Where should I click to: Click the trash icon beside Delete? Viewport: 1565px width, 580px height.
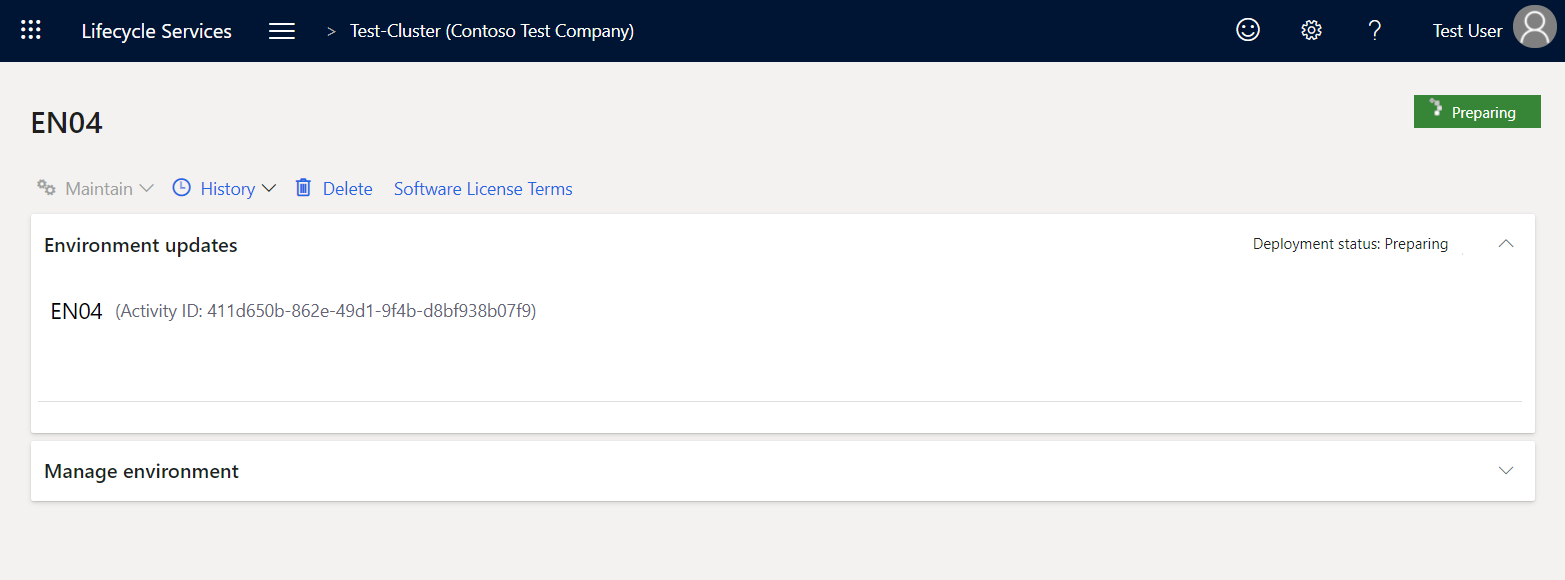pyautogui.click(x=303, y=187)
